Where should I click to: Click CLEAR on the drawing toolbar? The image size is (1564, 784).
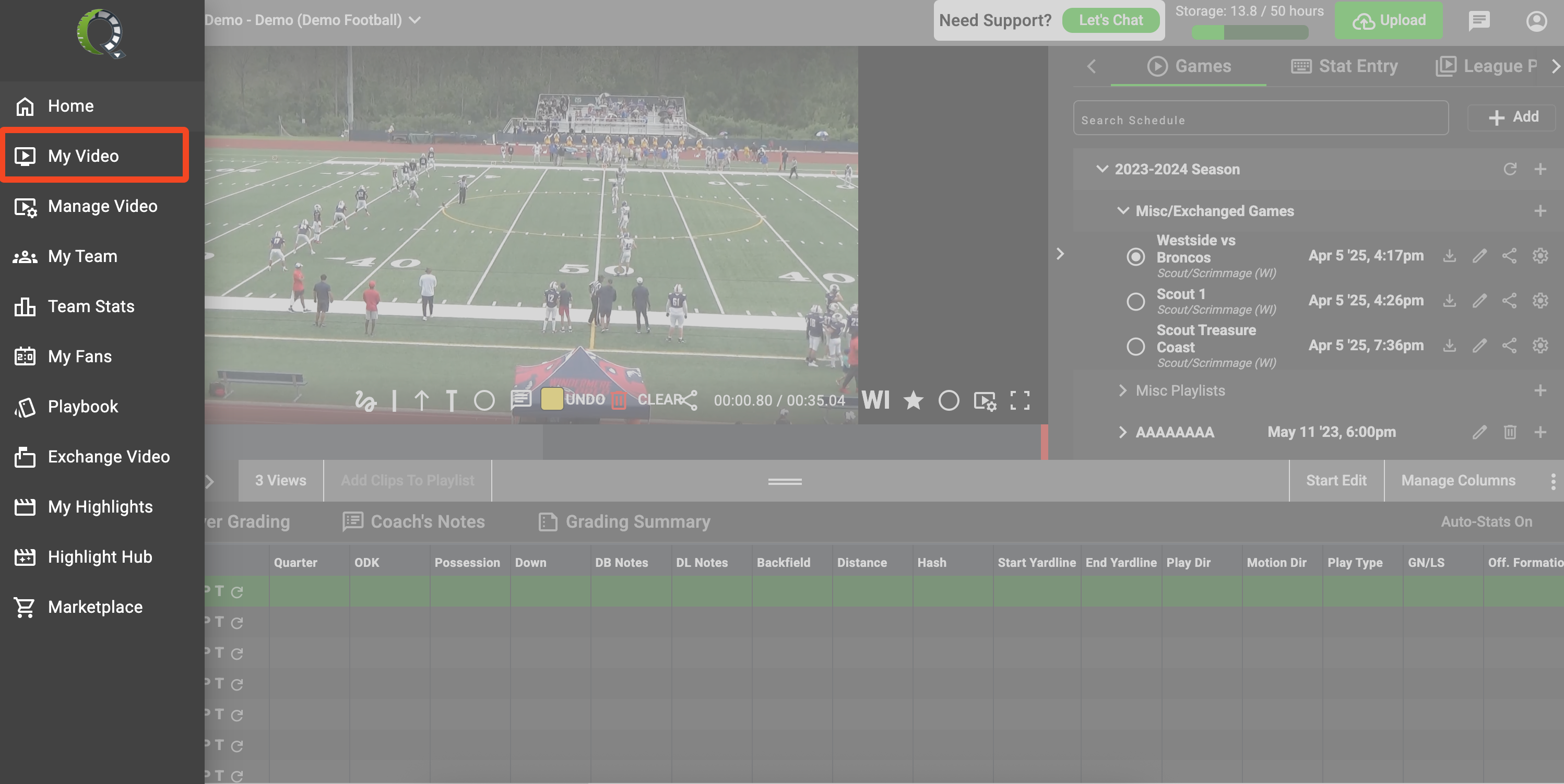[x=659, y=399]
